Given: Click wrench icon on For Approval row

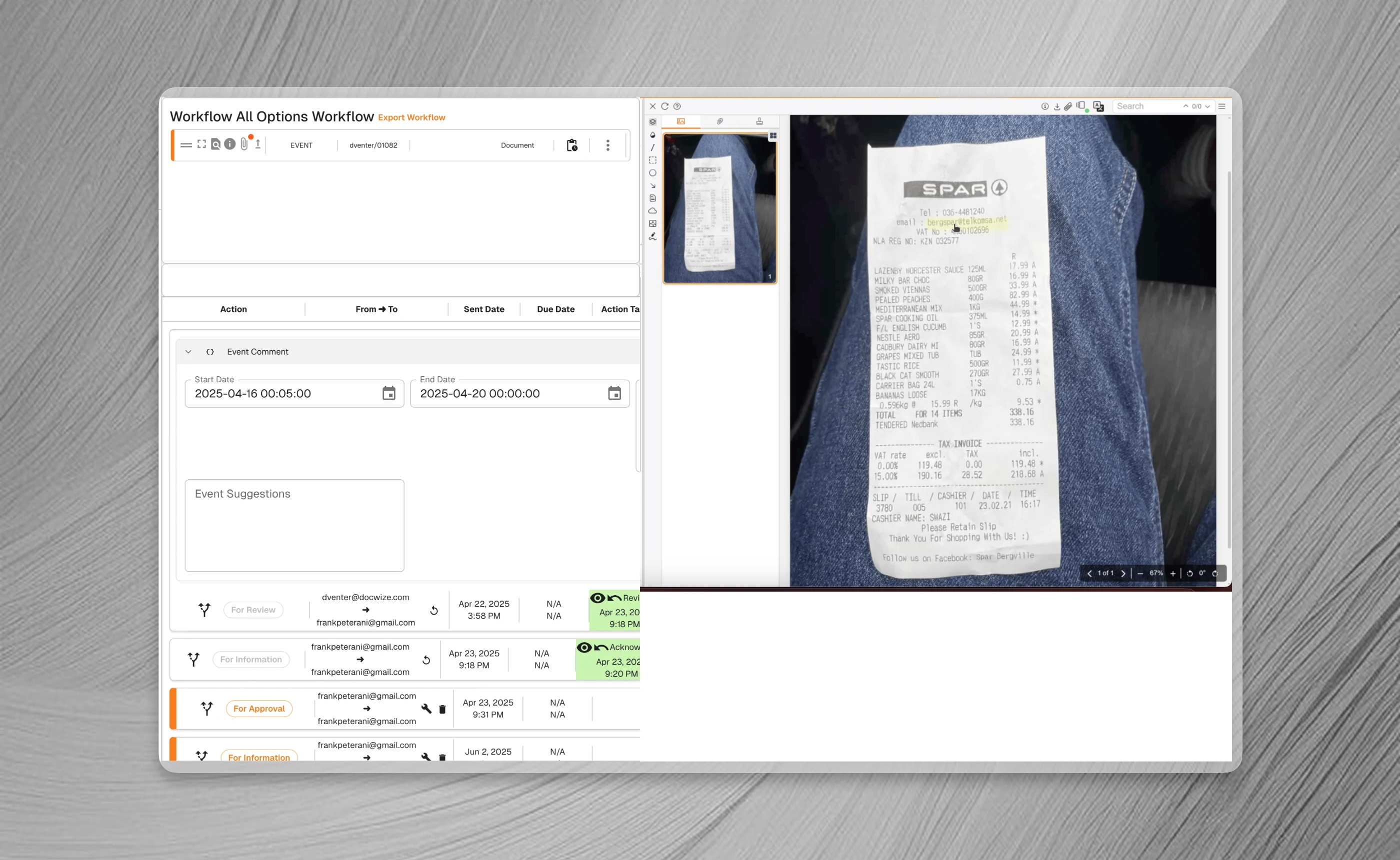Looking at the screenshot, I should click(x=426, y=709).
